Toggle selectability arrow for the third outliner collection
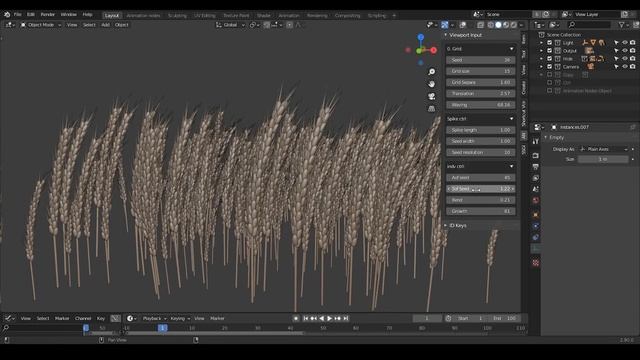The image size is (640, 360). pyautogui.click(x=616, y=58)
